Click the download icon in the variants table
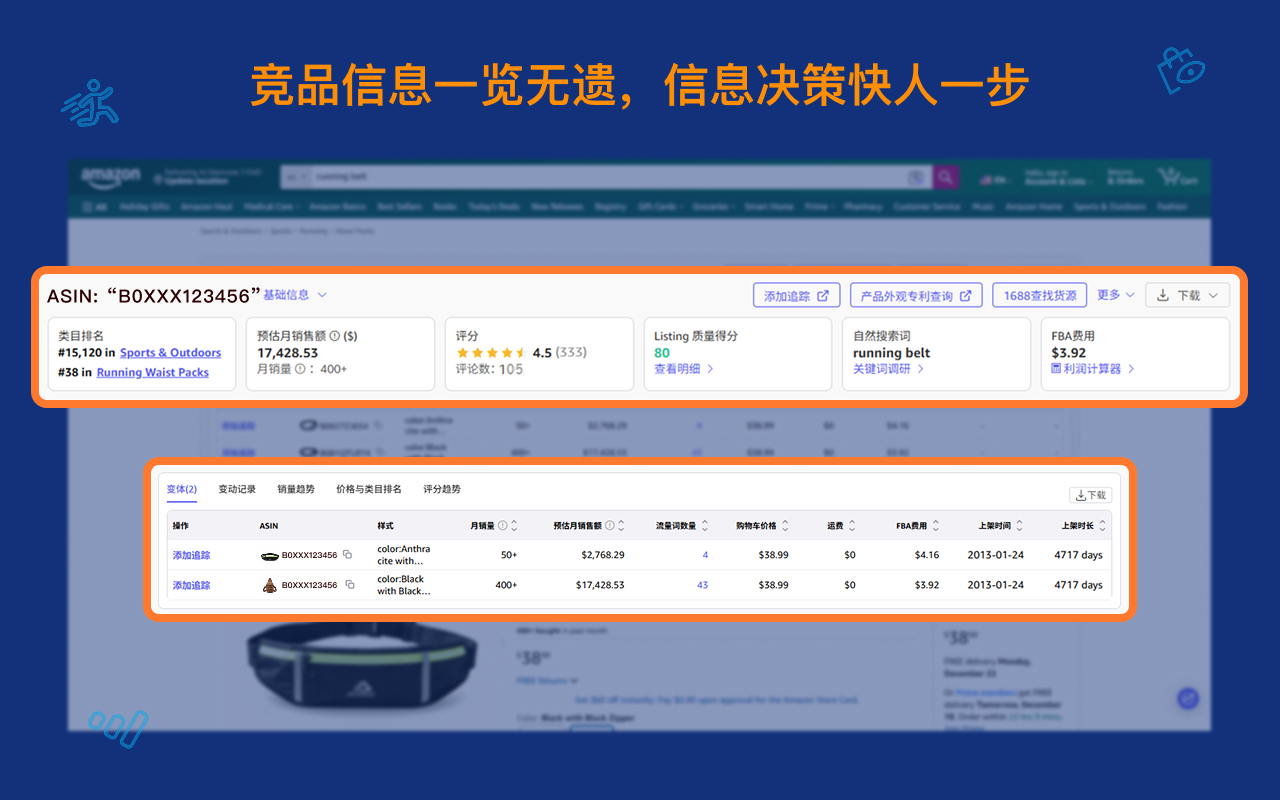Image resolution: width=1280 pixels, height=800 pixels. pyautogui.click(x=1082, y=495)
